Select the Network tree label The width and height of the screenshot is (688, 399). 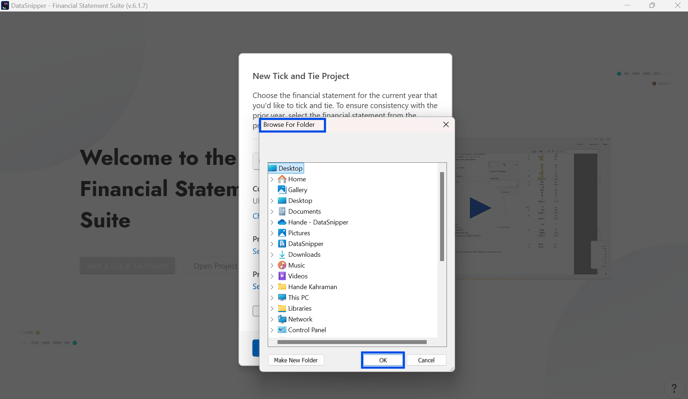tap(300, 319)
